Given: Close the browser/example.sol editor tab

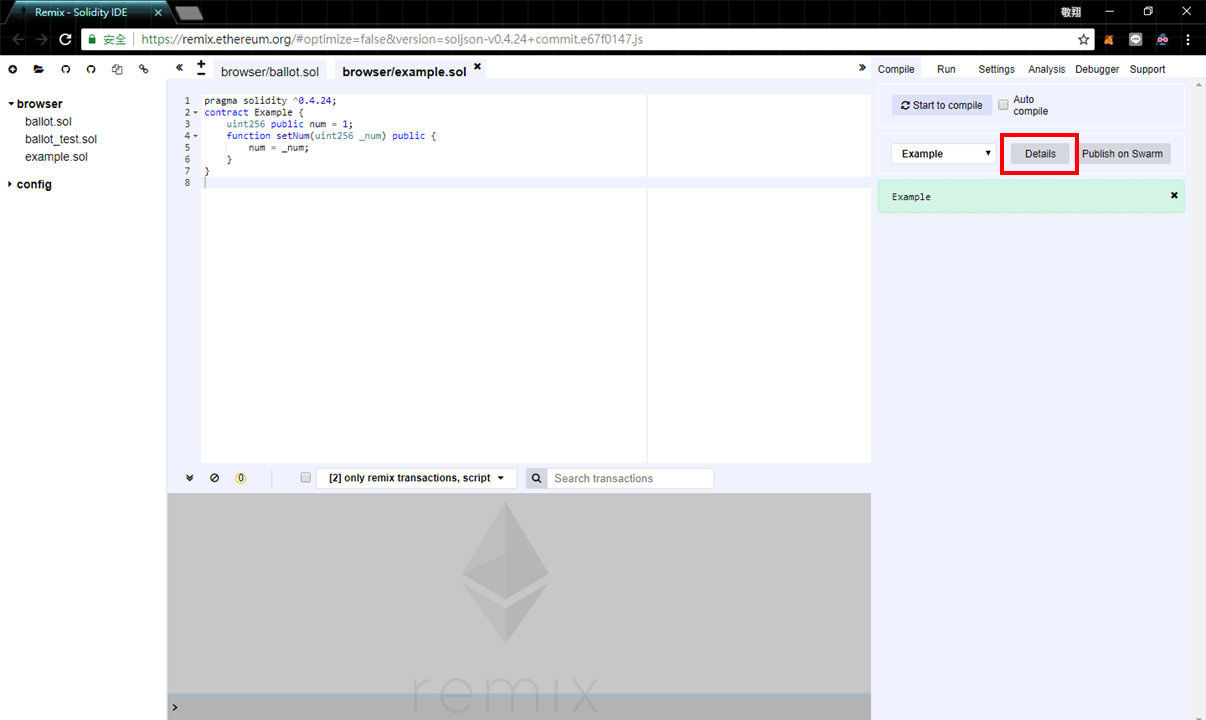Looking at the screenshot, I should click(x=477, y=67).
